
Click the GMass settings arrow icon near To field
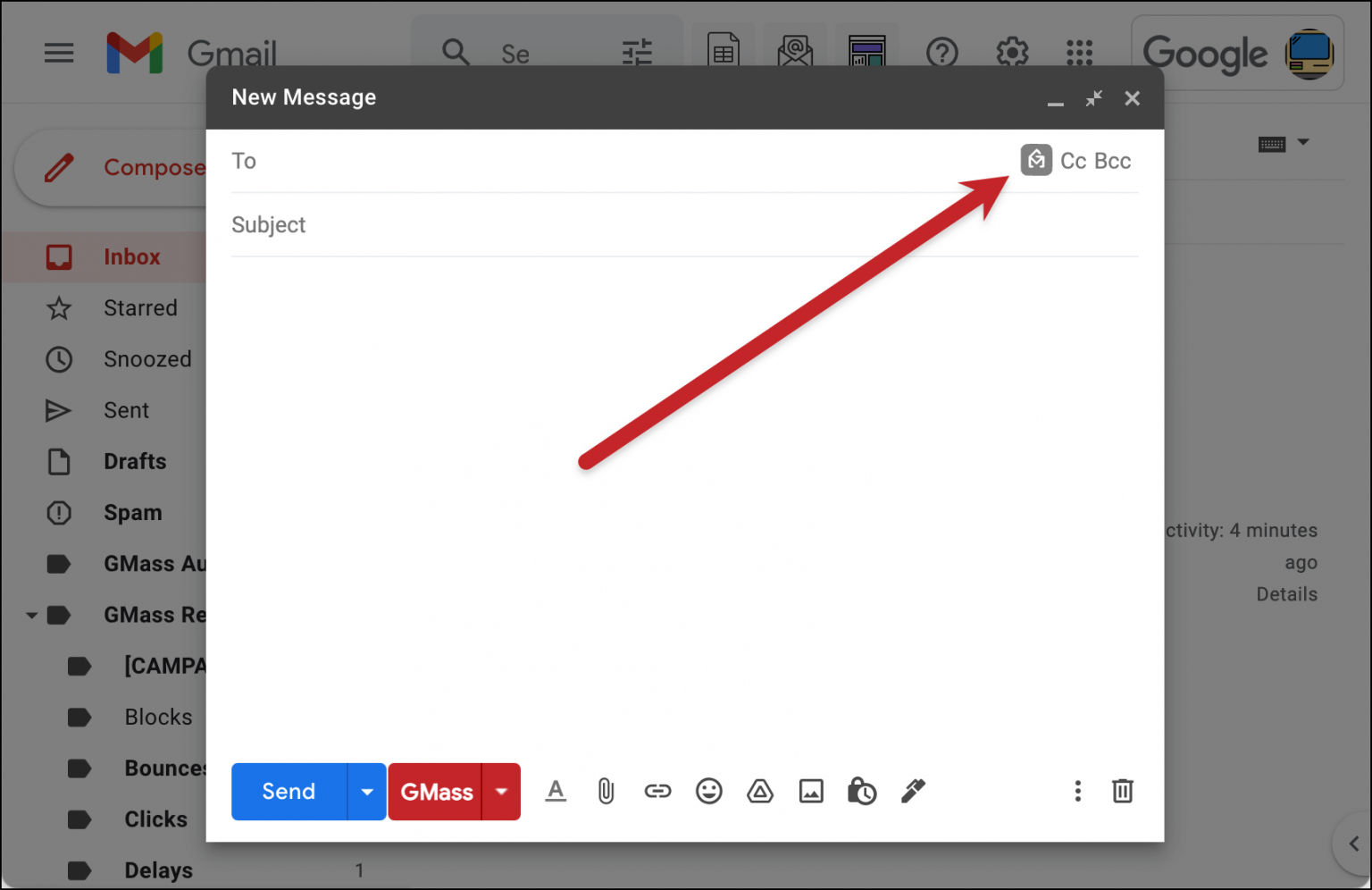[1036, 161]
